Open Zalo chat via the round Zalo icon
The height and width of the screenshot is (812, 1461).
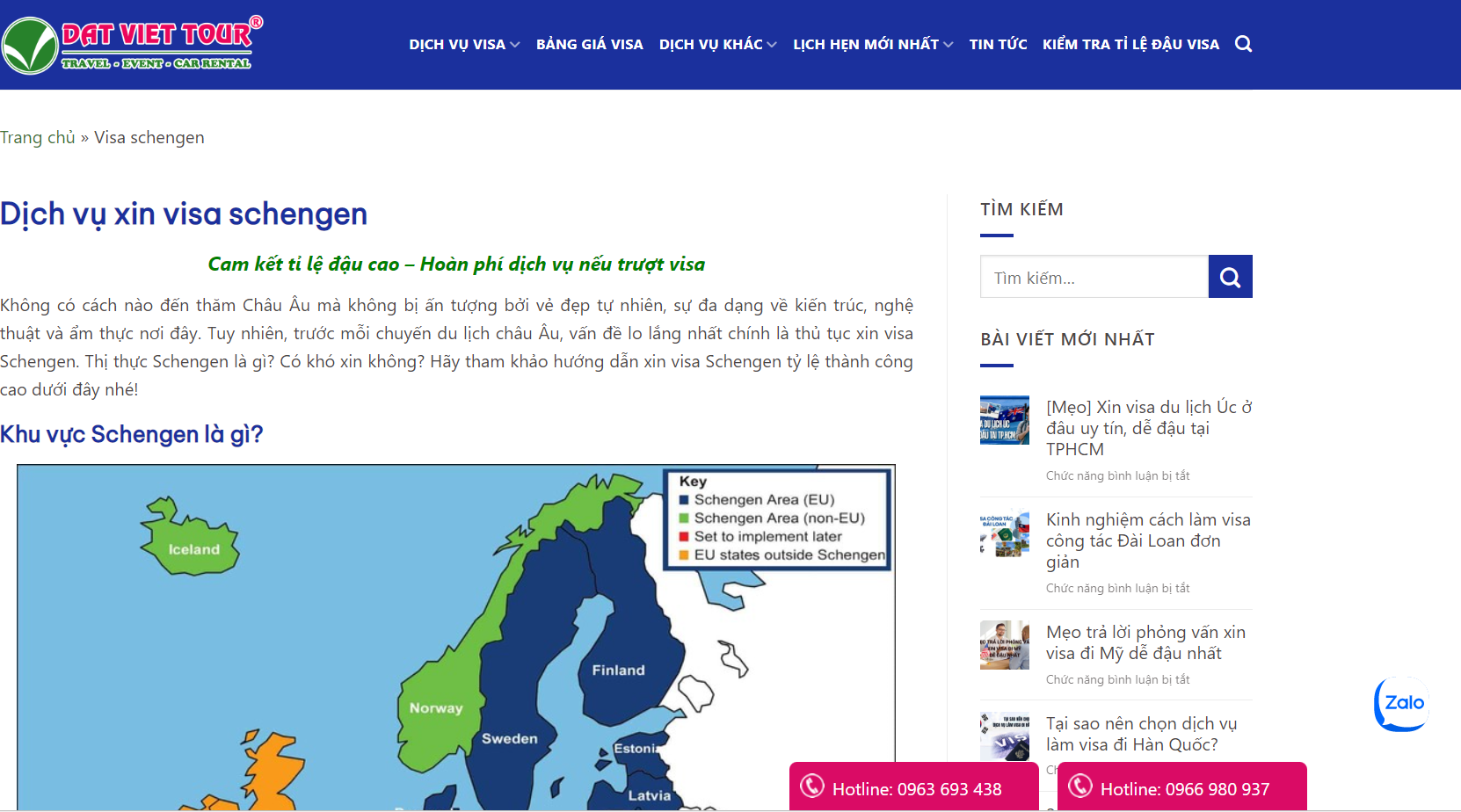[1401, 703]
